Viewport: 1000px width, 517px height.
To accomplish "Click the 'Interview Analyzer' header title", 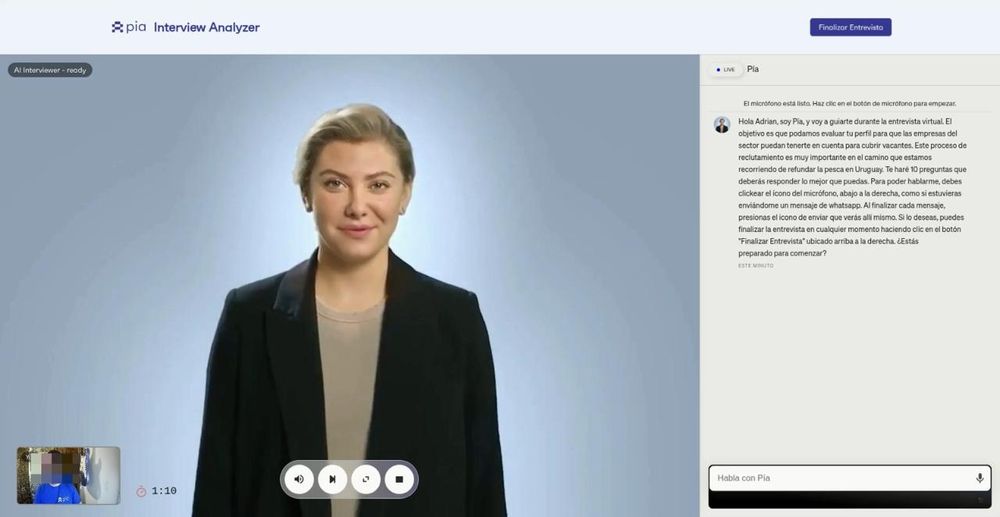I will point(206,27).
